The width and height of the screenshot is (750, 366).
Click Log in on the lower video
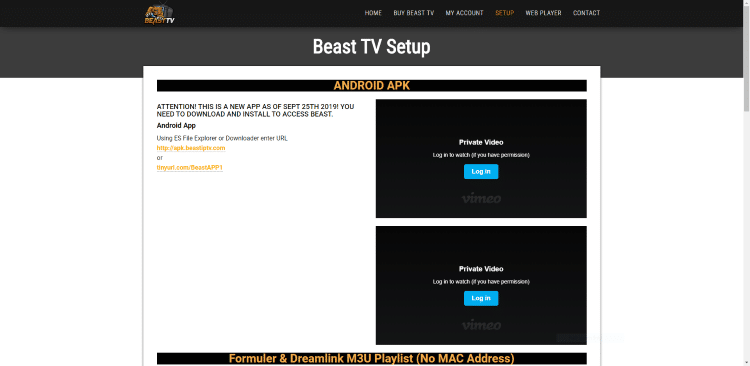(481, 298)
